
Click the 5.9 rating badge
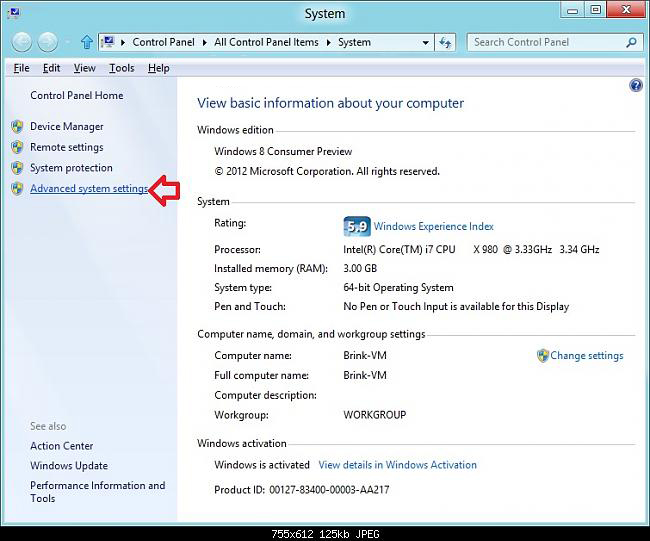[357, 226]
